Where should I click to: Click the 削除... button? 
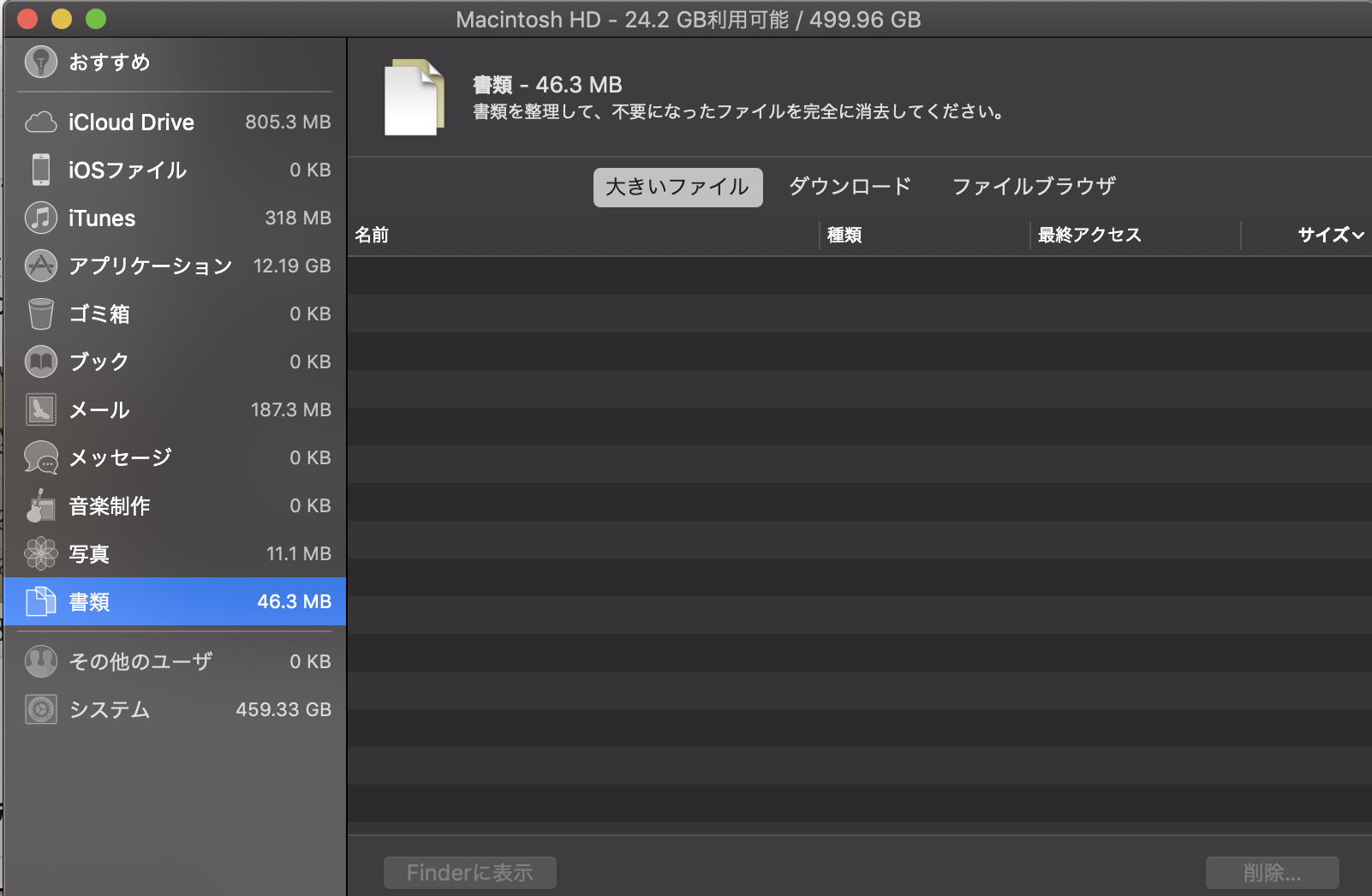pyautogui.click(x=1273, y=873)
